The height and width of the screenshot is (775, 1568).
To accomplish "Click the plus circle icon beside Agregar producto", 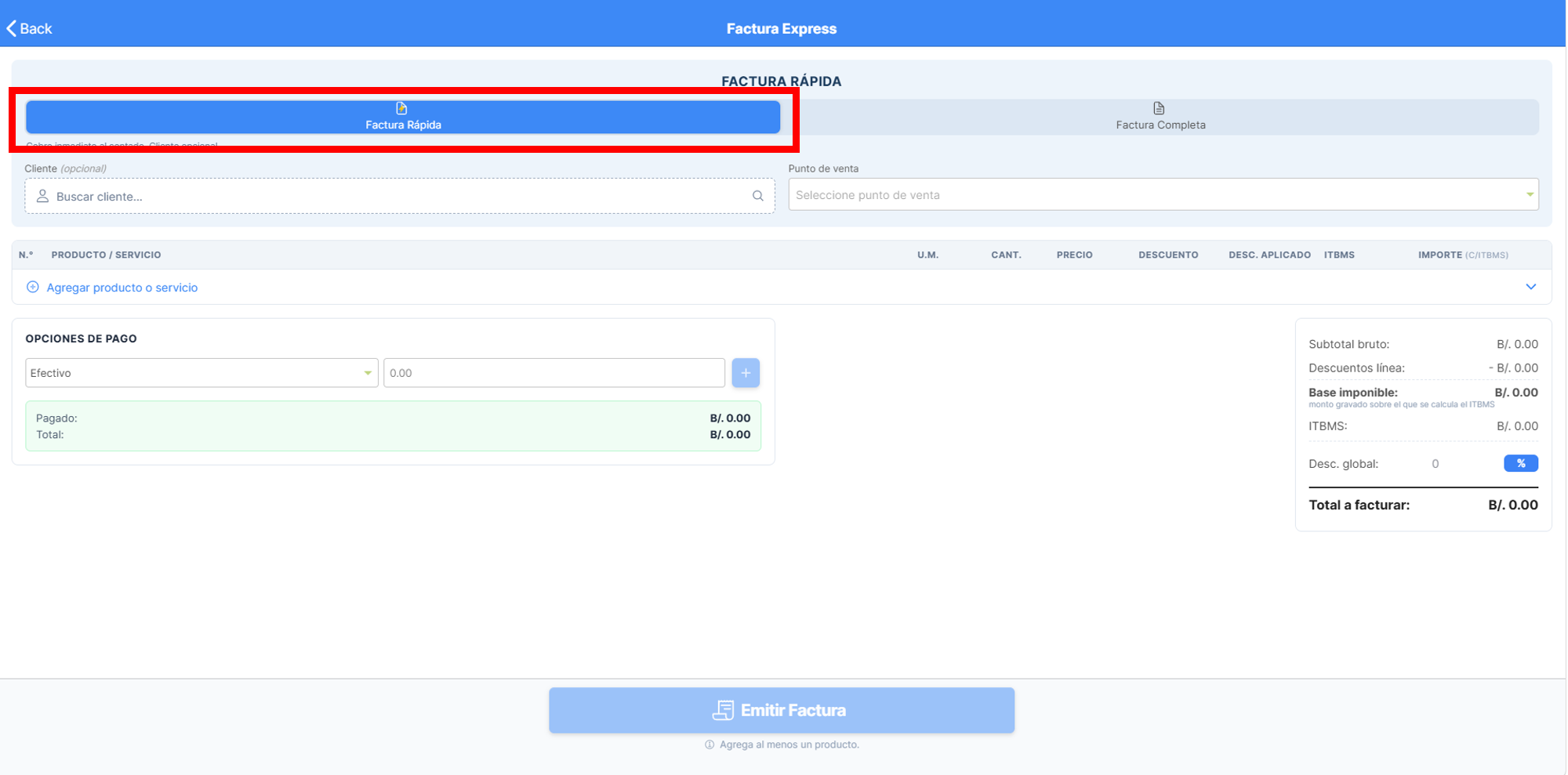I will (33, 287).
